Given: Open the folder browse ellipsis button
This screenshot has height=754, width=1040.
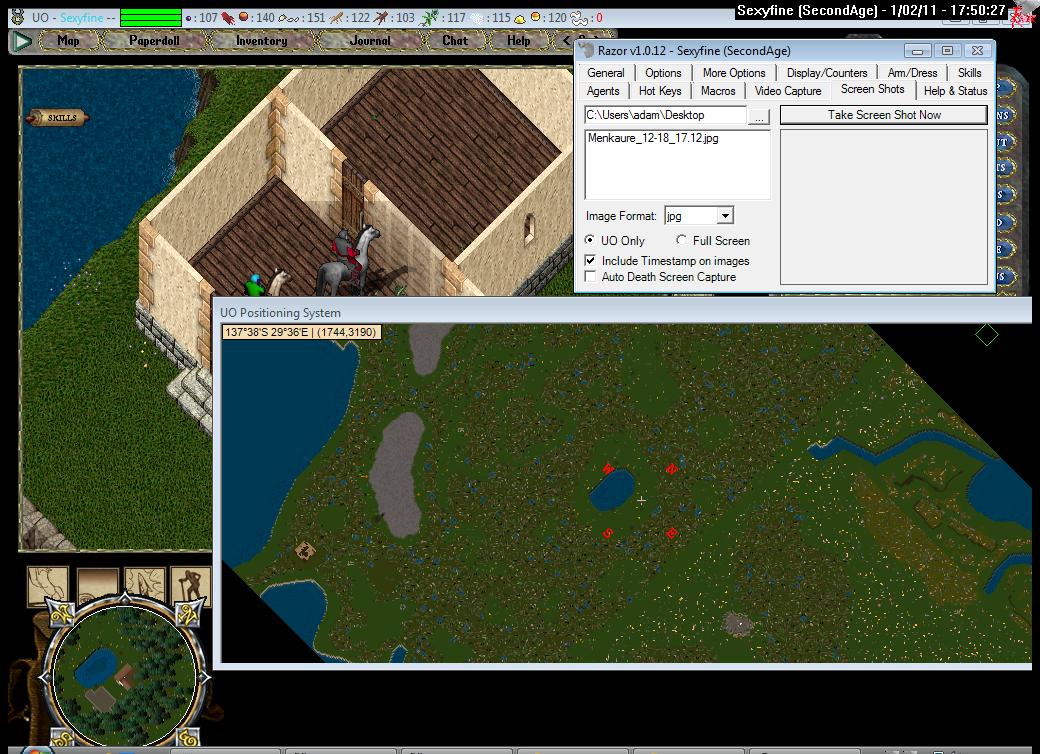Looking at the screenshot, I should [760, 116].
